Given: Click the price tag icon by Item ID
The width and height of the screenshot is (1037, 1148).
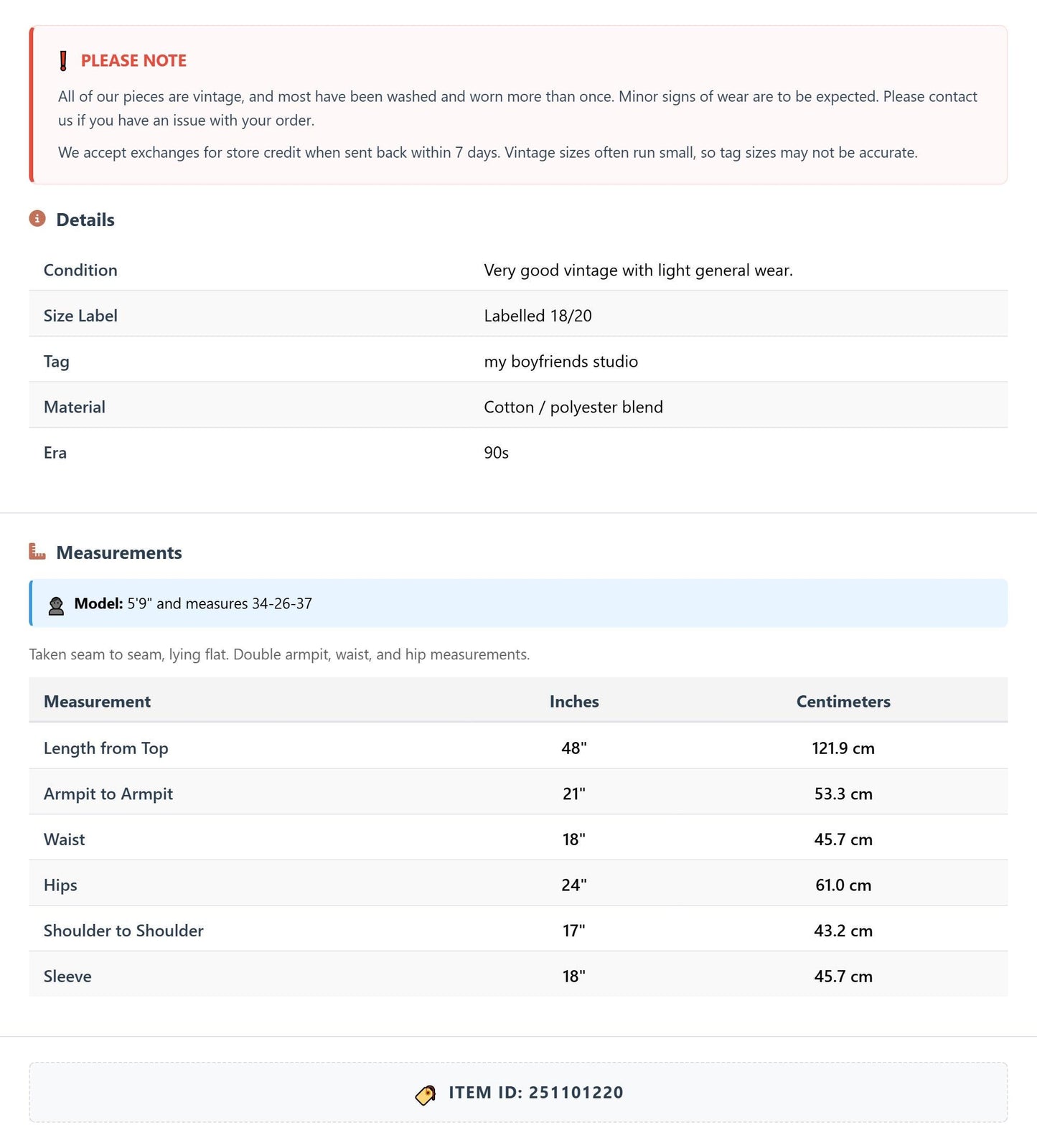Looking at the screenshot, I should [x=426, y=1094].
